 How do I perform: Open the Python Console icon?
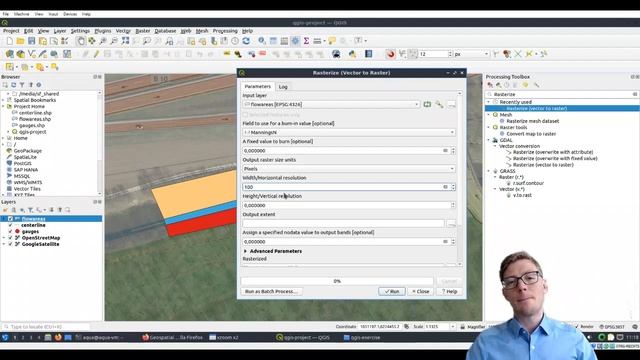(352, 54)
